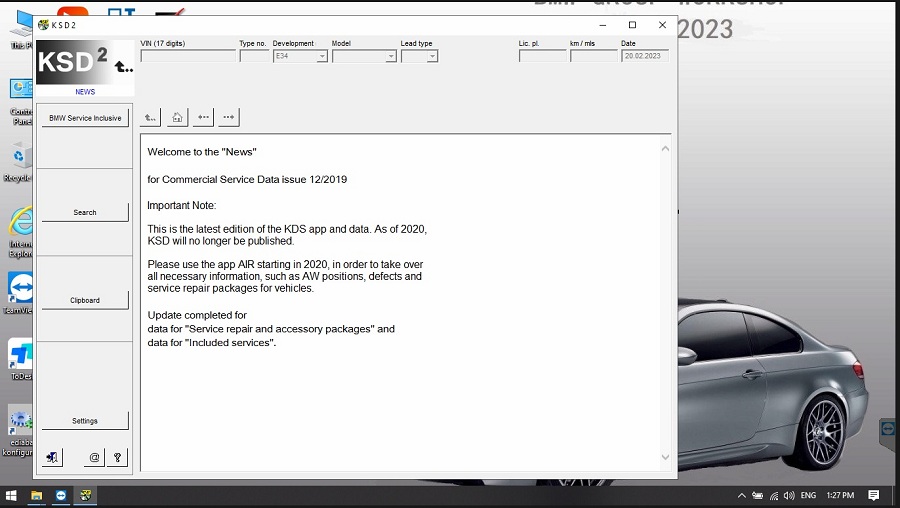Select Control Panel desktop icon
Screen dimensions: 900x508
click(21, 101)
